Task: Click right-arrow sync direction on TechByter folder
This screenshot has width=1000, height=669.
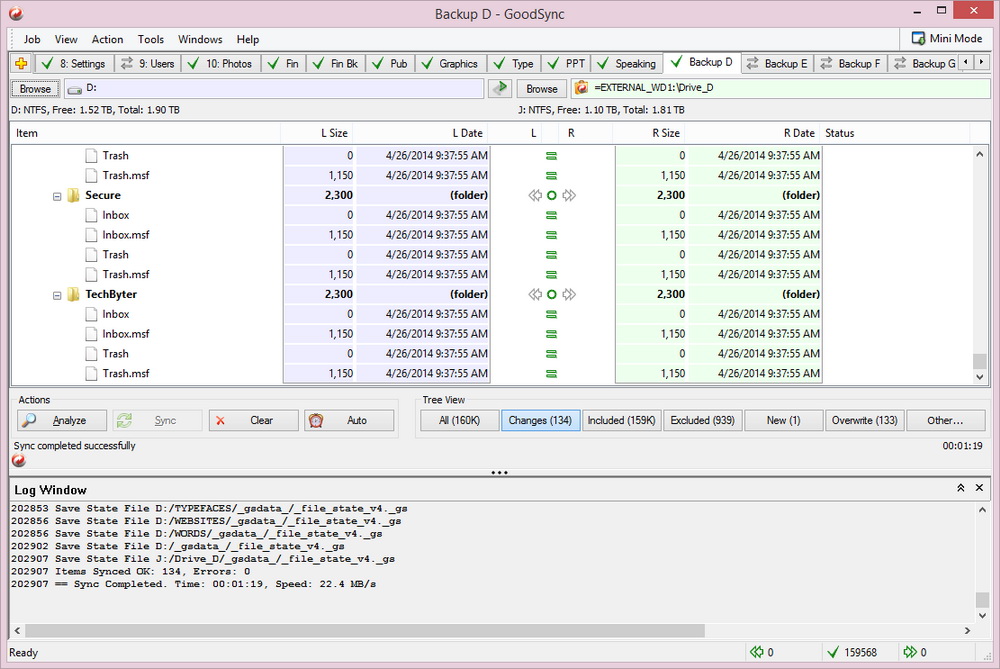Action: click(569, 294)
